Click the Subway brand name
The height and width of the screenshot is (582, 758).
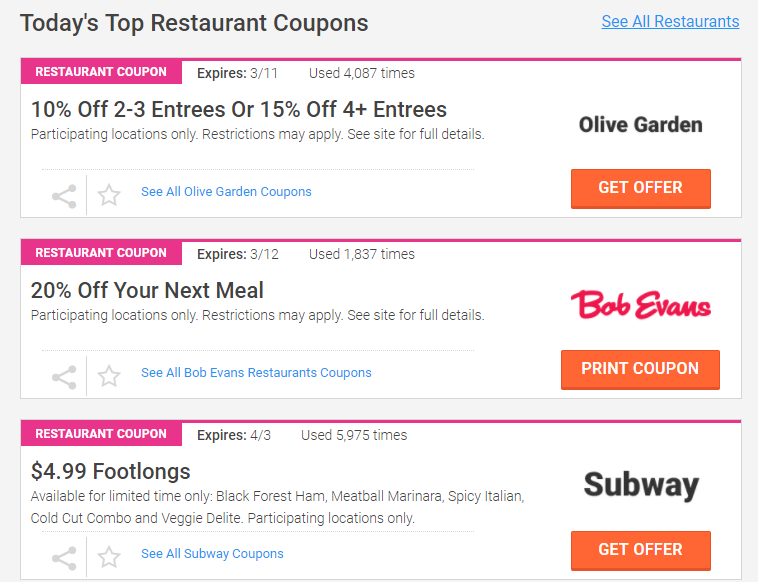(641, 485)
